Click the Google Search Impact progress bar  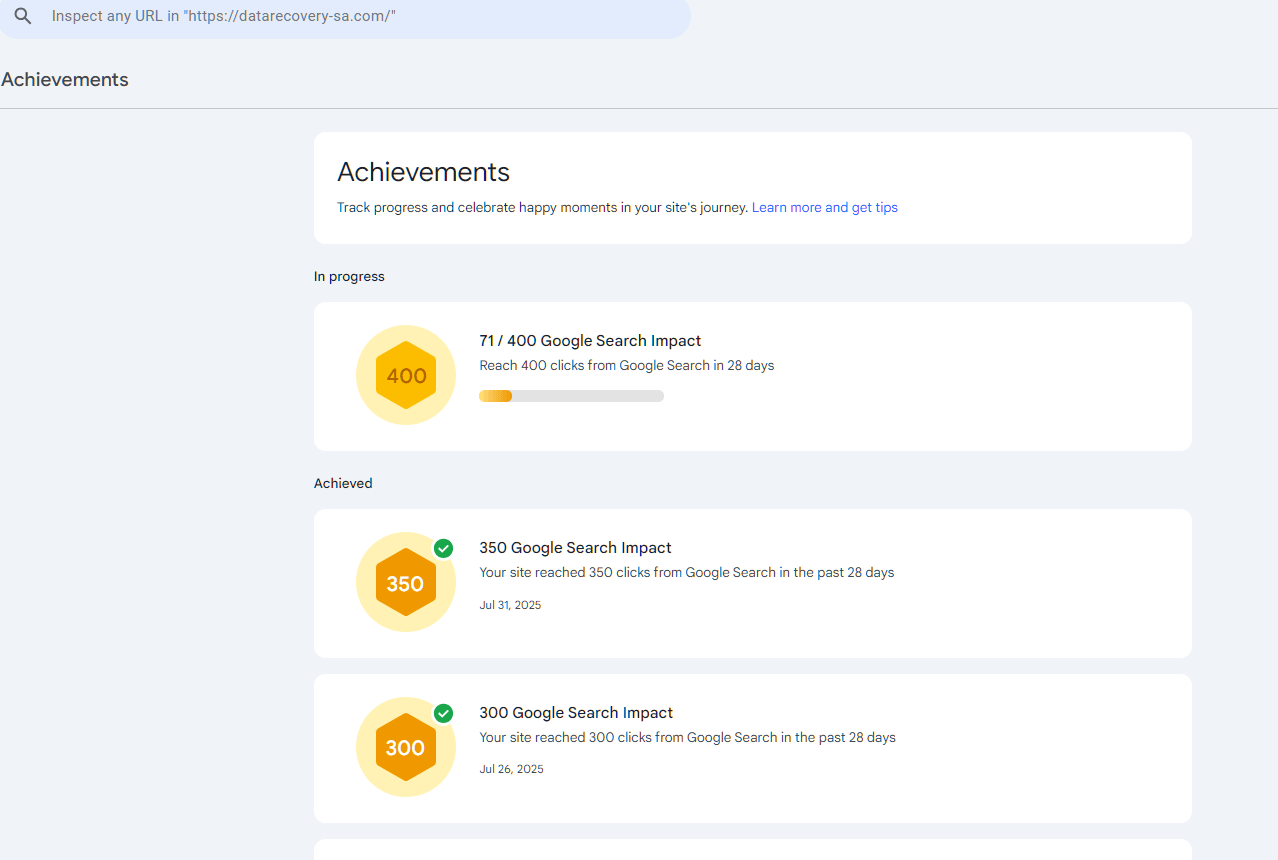(x=571, y=396)
